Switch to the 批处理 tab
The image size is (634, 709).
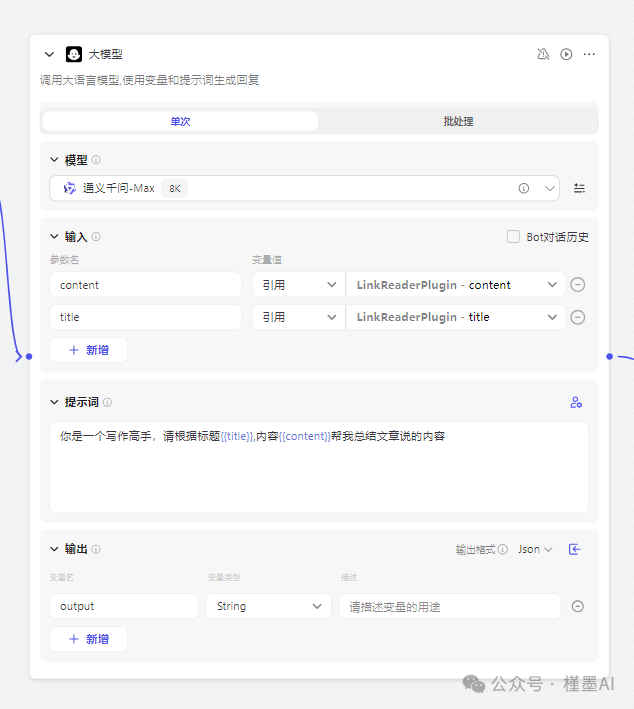(458, 121)
